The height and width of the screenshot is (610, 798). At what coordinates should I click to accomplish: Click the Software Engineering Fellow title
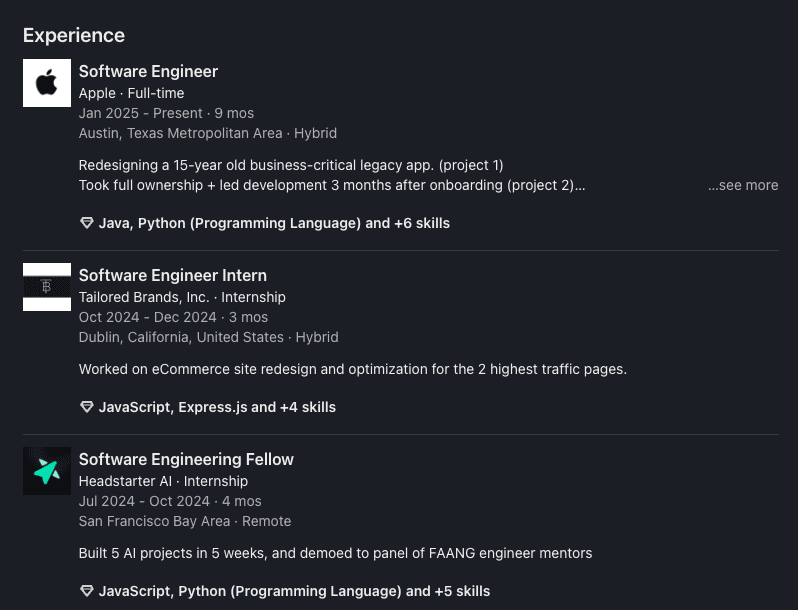(186, 459)
